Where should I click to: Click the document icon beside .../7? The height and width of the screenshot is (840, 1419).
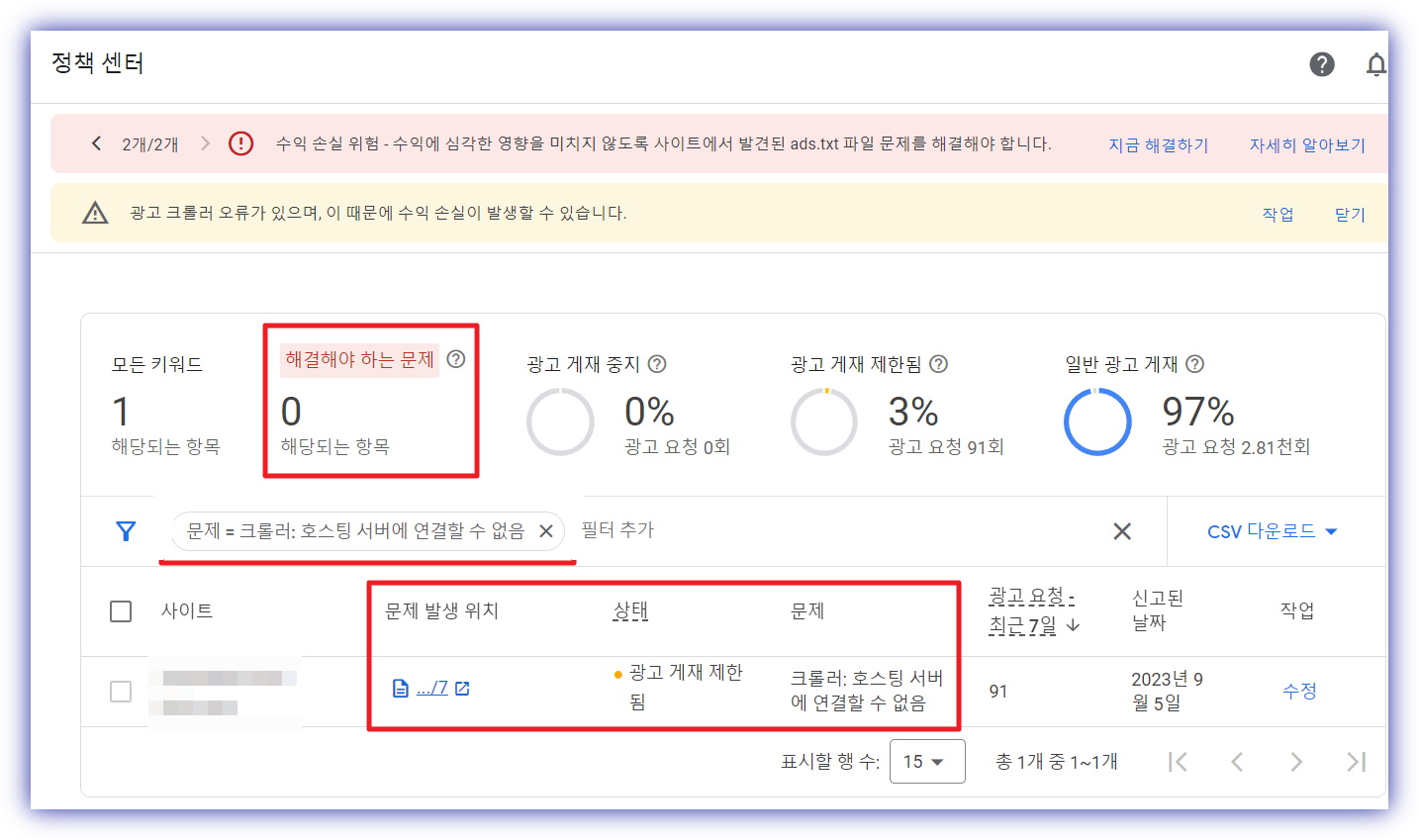point(402,689)
